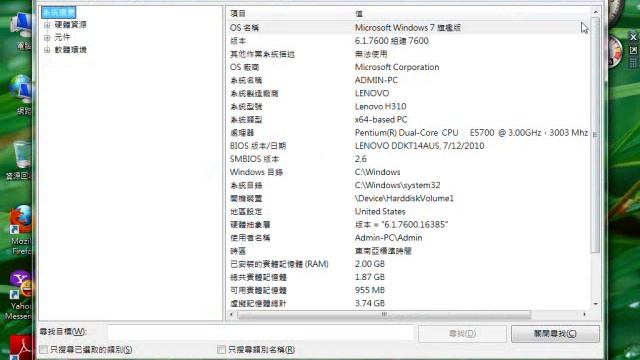Close the desktop gadget with X button
The width and height of the screenshot is (640, 360).
click(633, 37)
